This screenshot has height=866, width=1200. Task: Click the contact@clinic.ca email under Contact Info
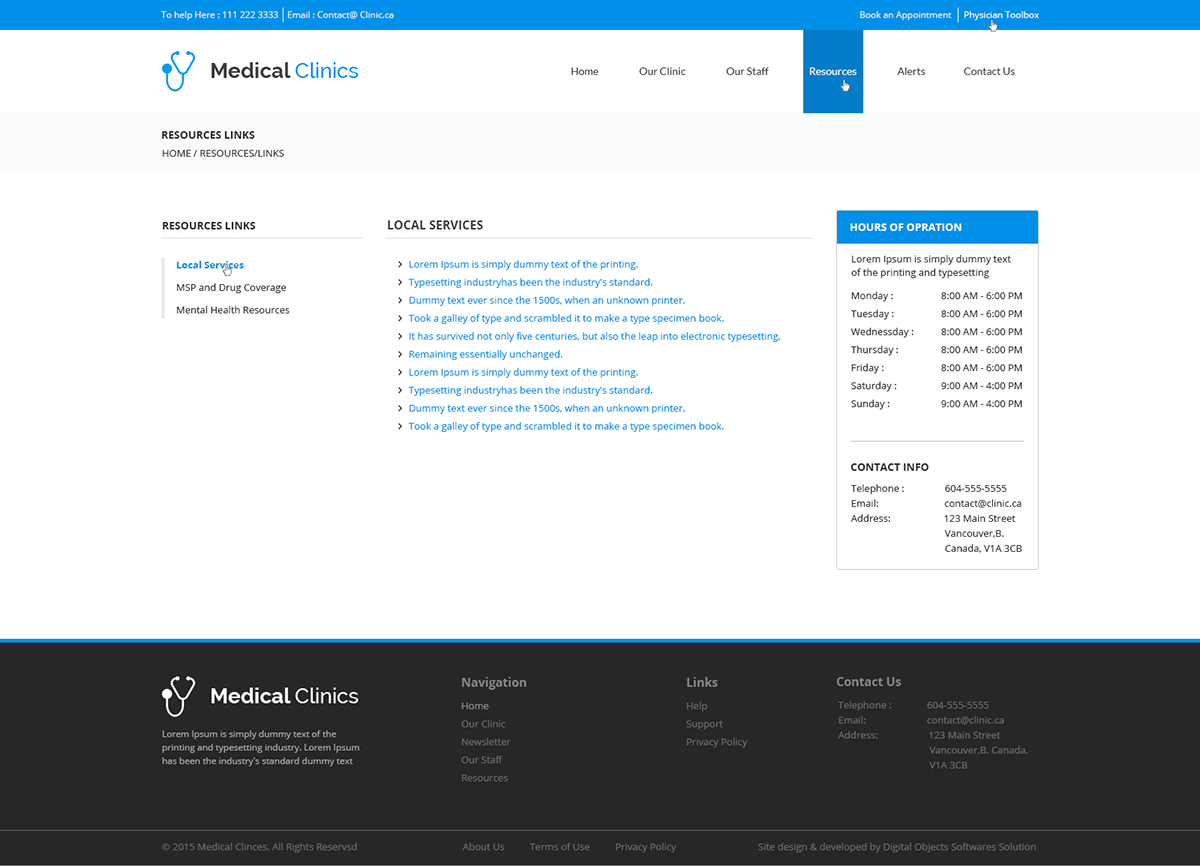coord(983,503)
